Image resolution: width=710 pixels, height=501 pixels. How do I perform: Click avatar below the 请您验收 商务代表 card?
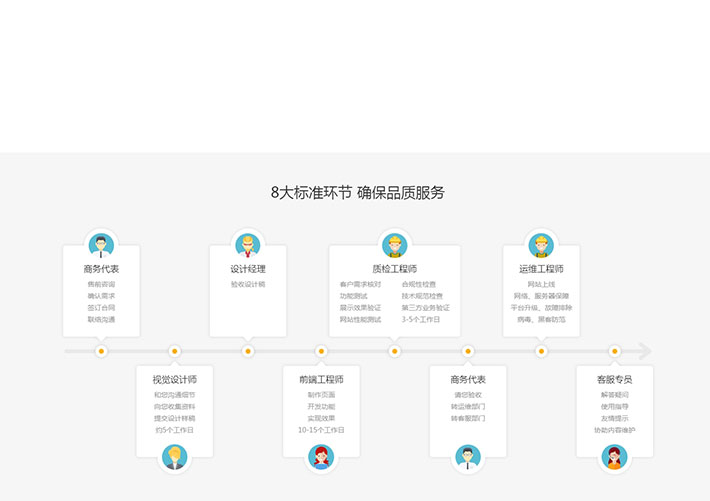[468, 457]
